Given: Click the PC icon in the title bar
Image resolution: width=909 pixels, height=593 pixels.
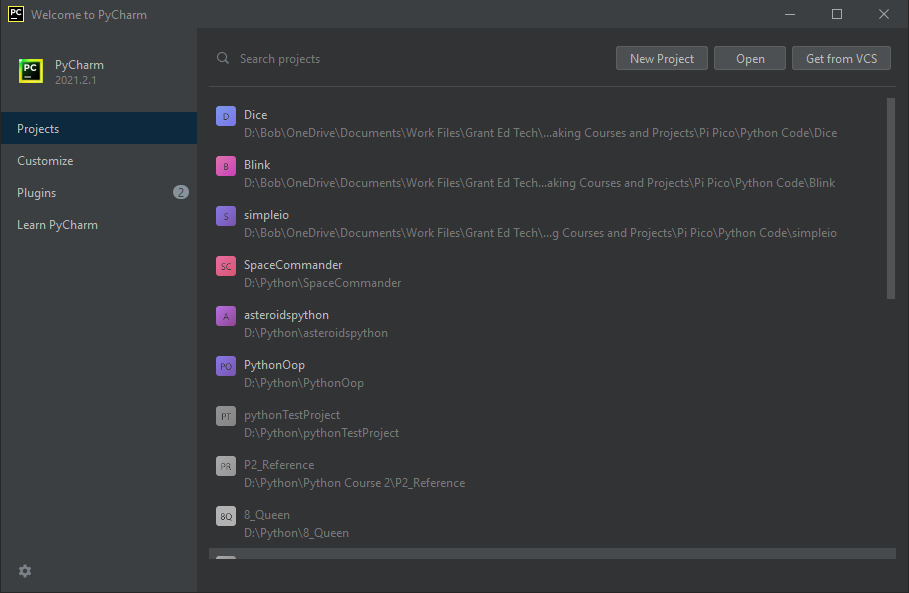Looking at the screenshot, I should [14, 14].
